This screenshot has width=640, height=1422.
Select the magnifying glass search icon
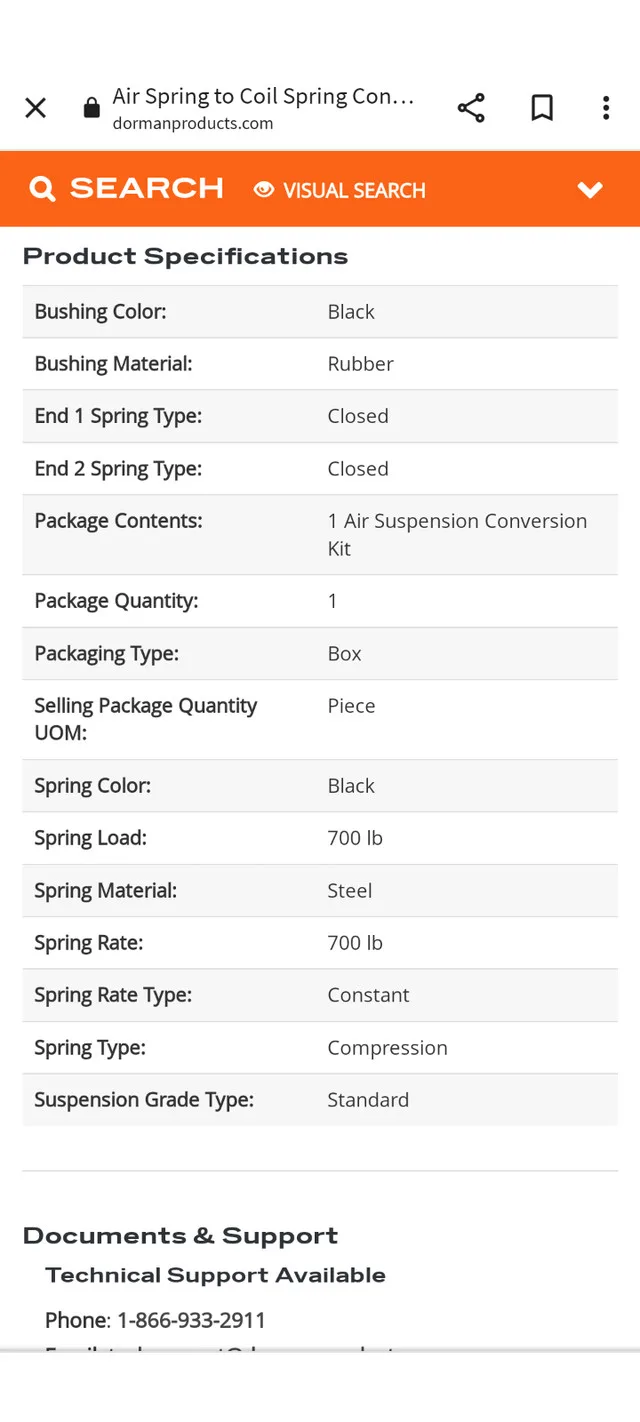(x=42, y=188)
